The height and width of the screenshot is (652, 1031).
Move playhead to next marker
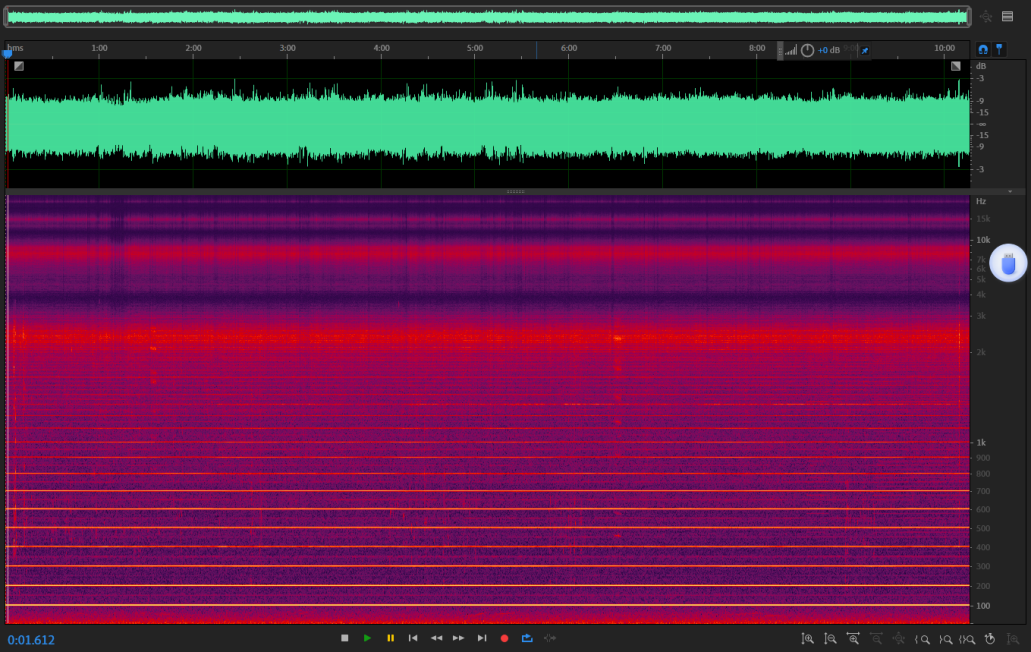(x=482, y=638)
